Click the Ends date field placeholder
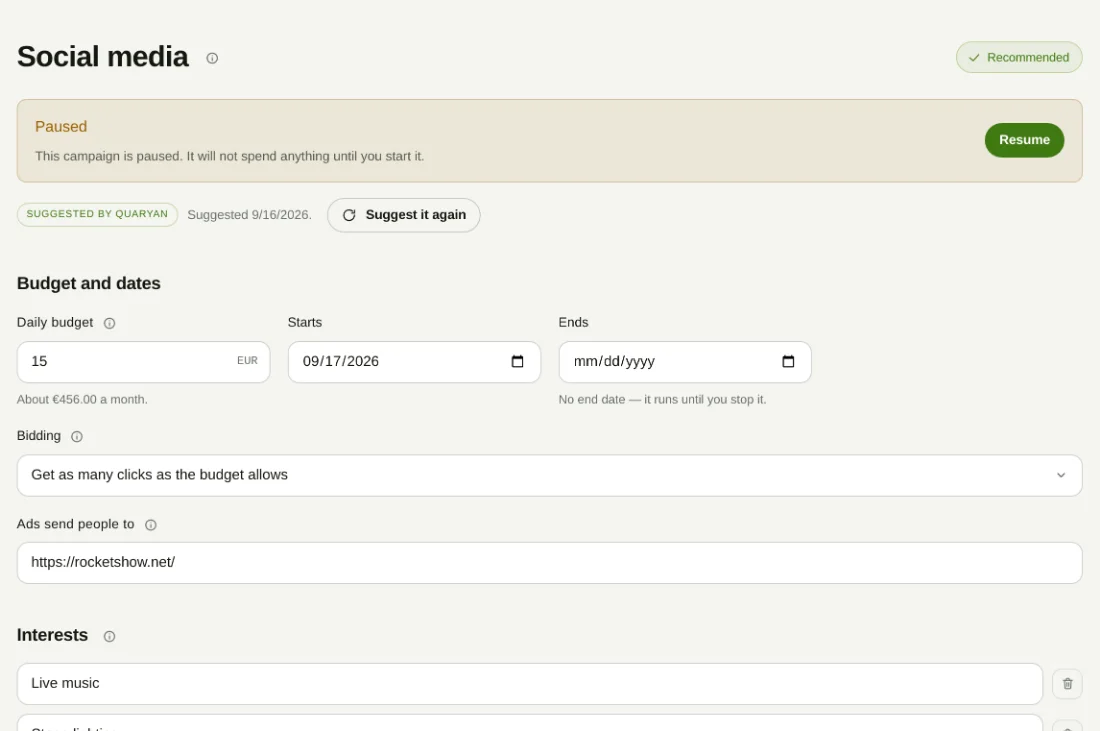This screenshot has height=731, width=1100. (614, 361)
